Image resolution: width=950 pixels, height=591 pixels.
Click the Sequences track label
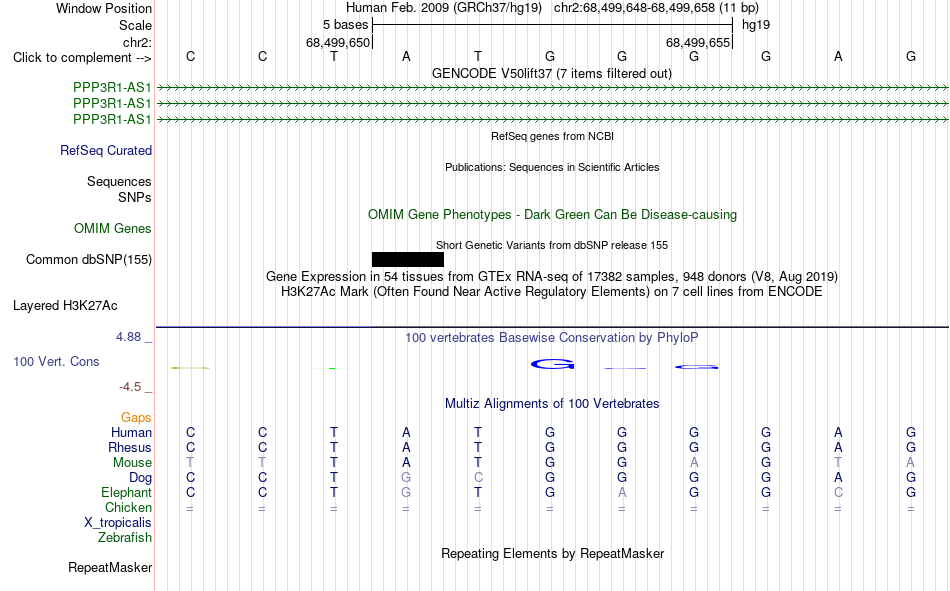(119, 181)
